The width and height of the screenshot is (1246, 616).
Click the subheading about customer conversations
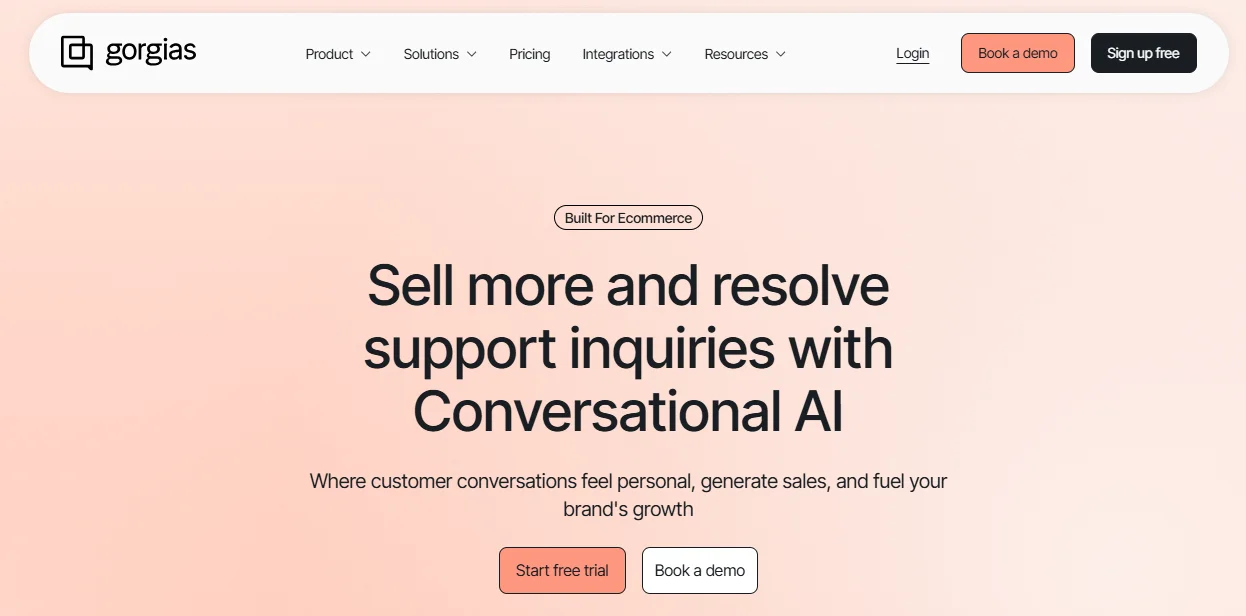(x=628, y=495)
